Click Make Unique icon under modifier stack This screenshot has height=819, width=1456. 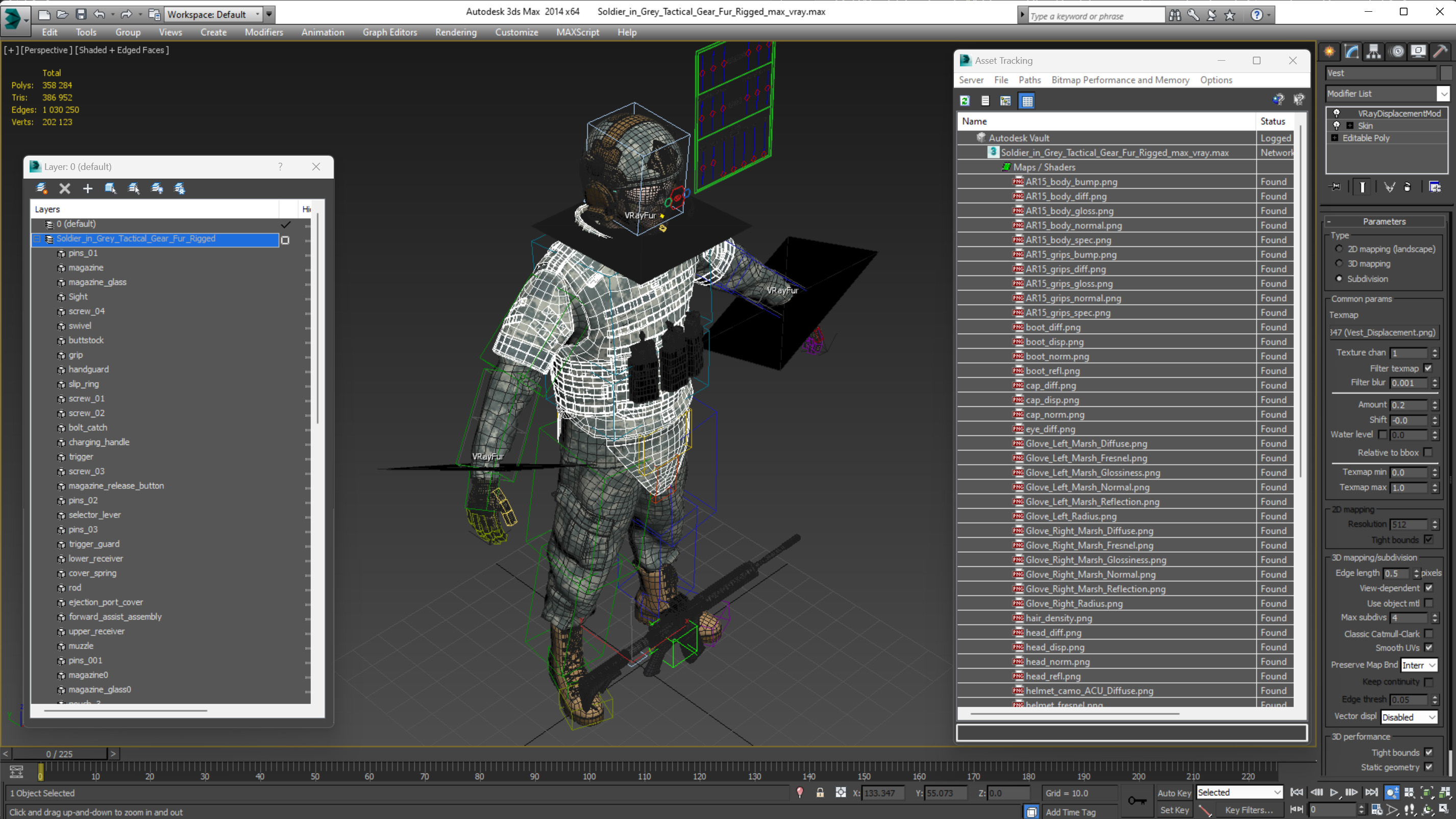(x=1389, y=187)
